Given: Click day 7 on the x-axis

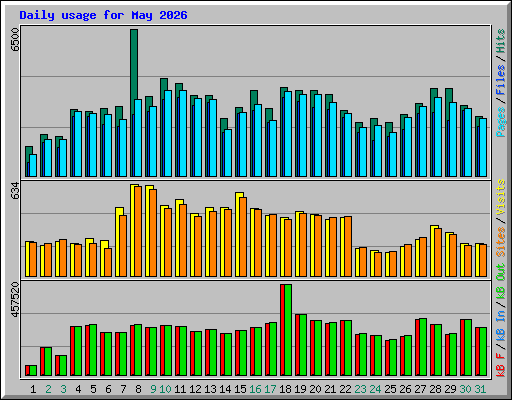Looking at the screenshot, I should pos(123,389).
